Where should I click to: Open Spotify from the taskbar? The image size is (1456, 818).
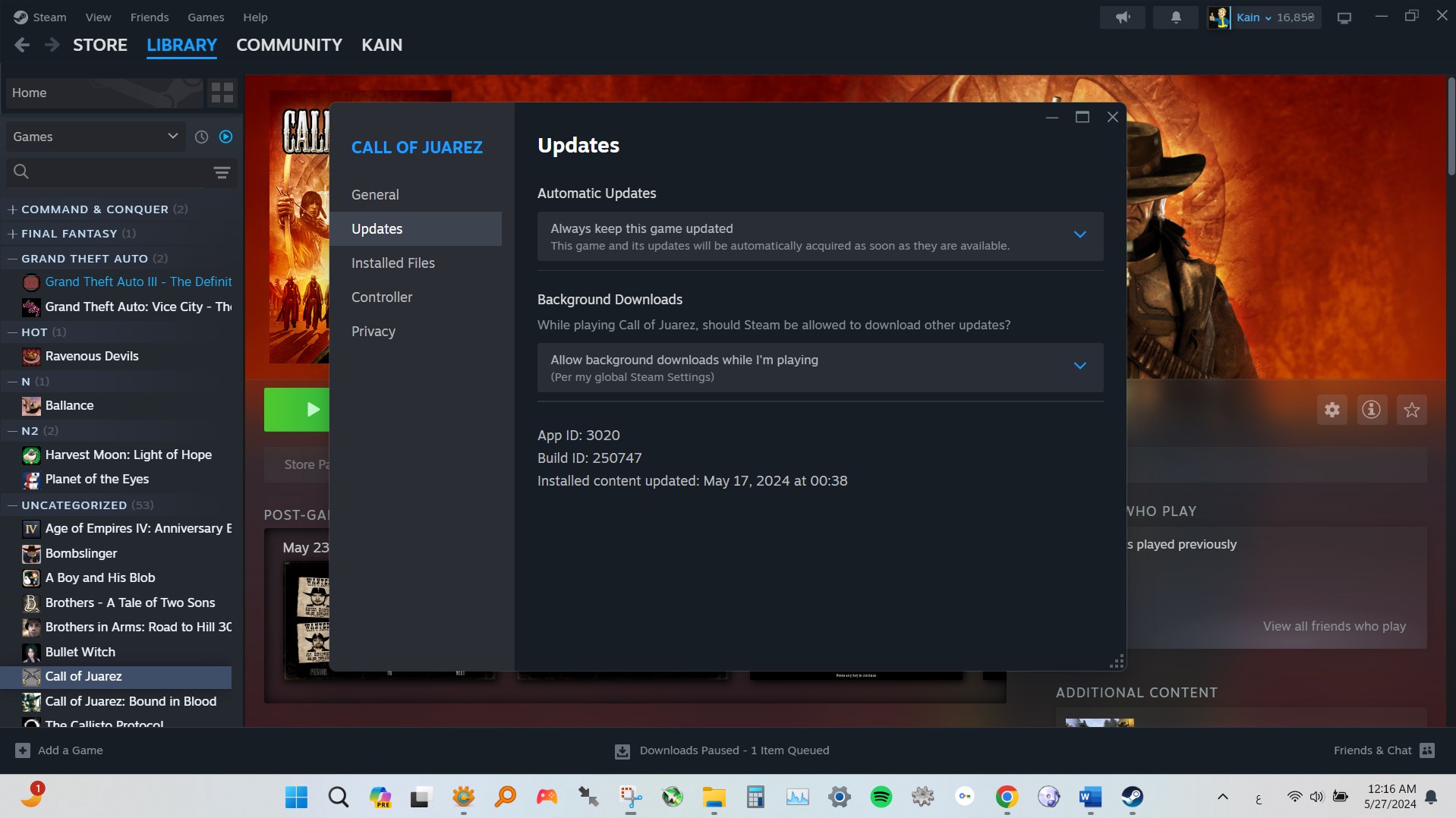pyautogui.click(x=881, y=797)
